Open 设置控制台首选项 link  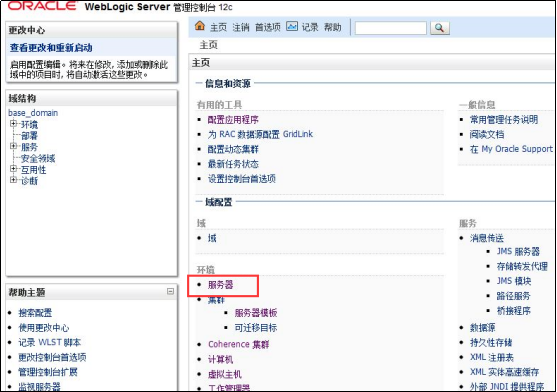pyautogui.click(x=242, y=179)
